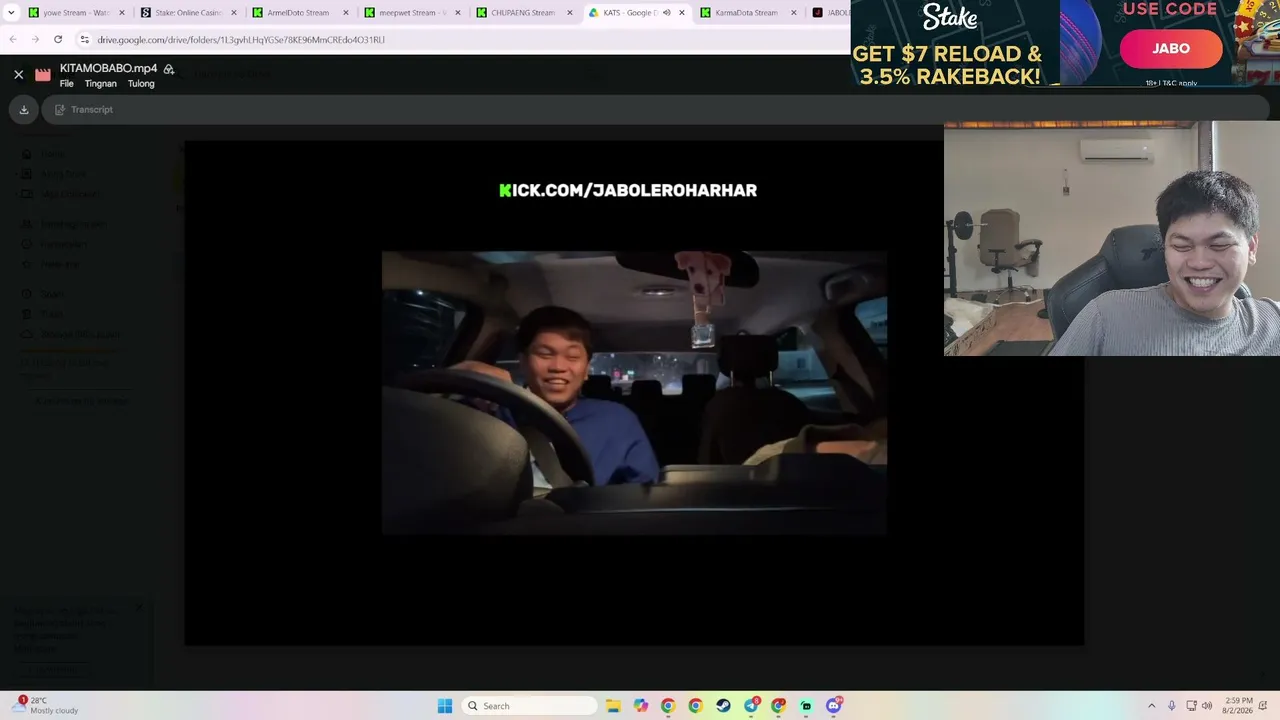
Task: Close the ArmelDoto Stream tab
Action: pos(346,13)
